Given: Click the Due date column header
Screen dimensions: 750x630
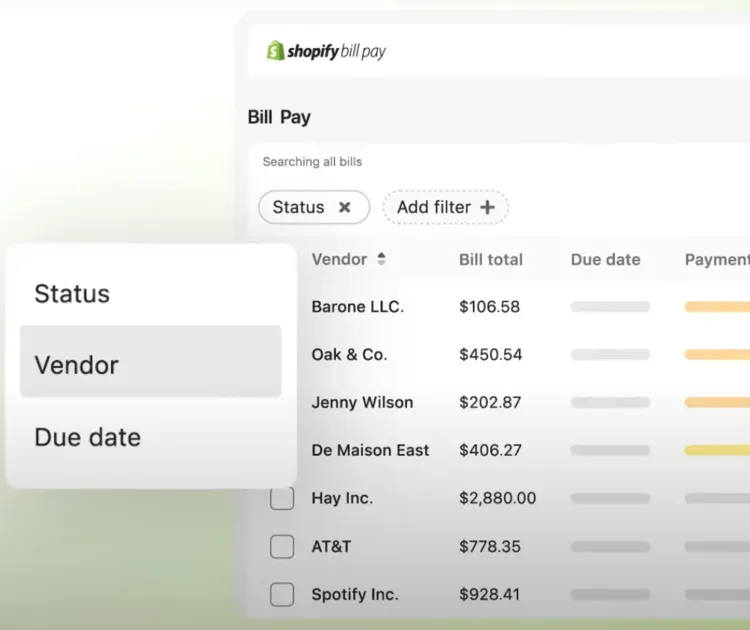Looking at the screenshot, I should tap(606, 259).
